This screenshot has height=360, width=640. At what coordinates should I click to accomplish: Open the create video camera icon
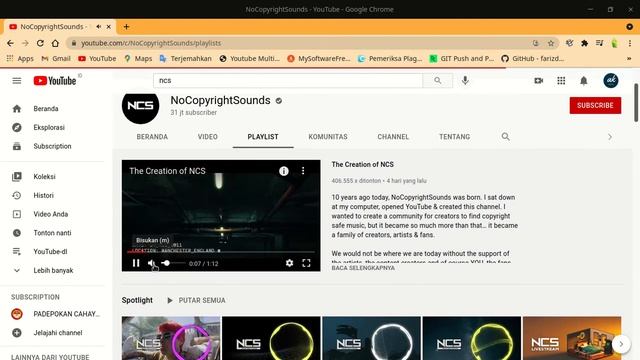click(x=538, y=81)
